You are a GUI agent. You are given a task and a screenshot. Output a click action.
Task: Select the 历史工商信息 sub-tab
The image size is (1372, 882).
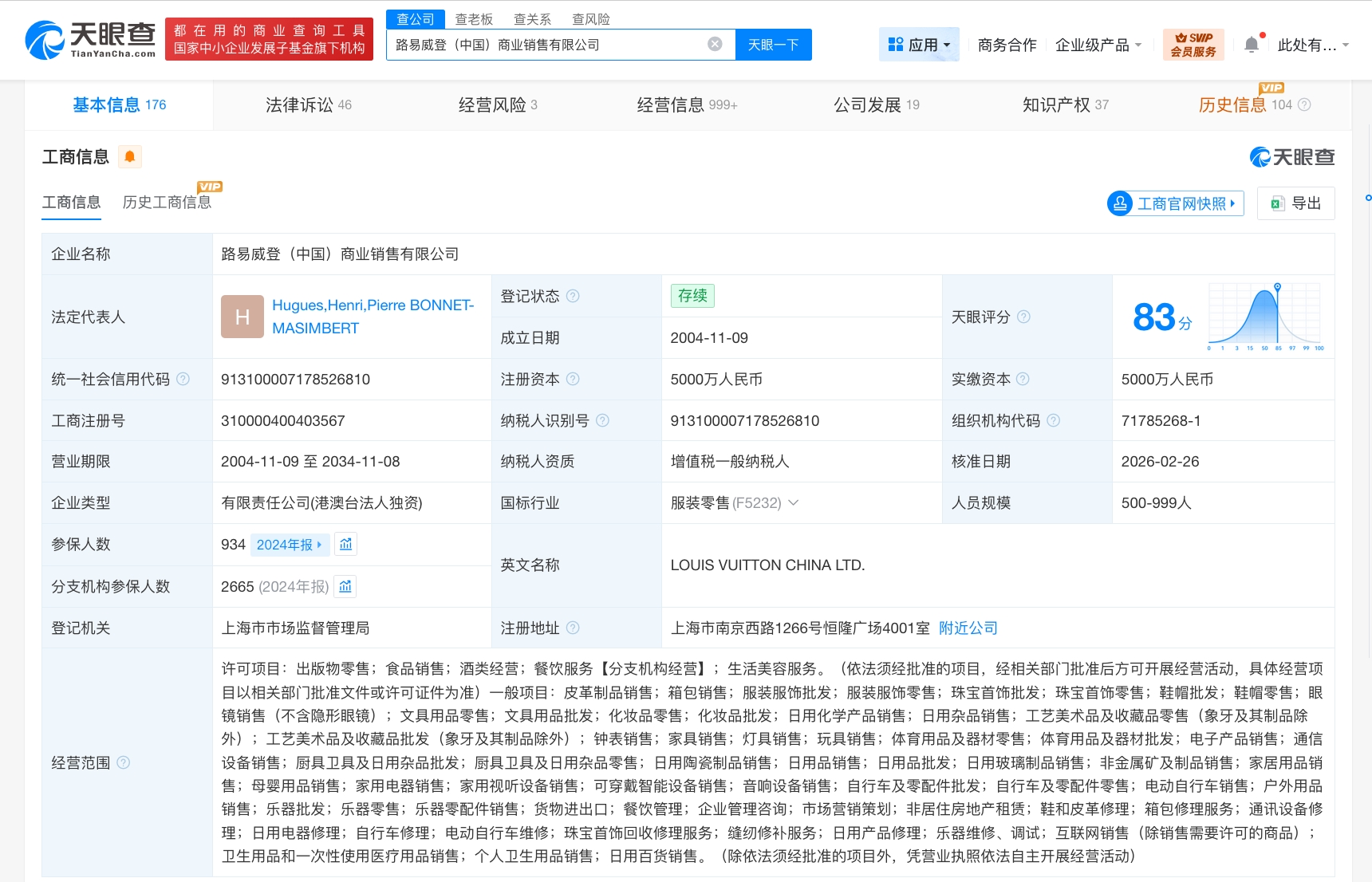[x=167, y=203]
